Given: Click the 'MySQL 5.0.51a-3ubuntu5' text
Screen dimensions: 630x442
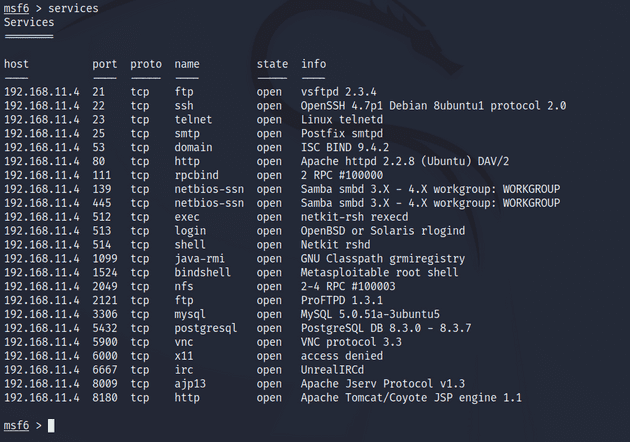Looking at the screenshot, I should click(x=370, y=314).
